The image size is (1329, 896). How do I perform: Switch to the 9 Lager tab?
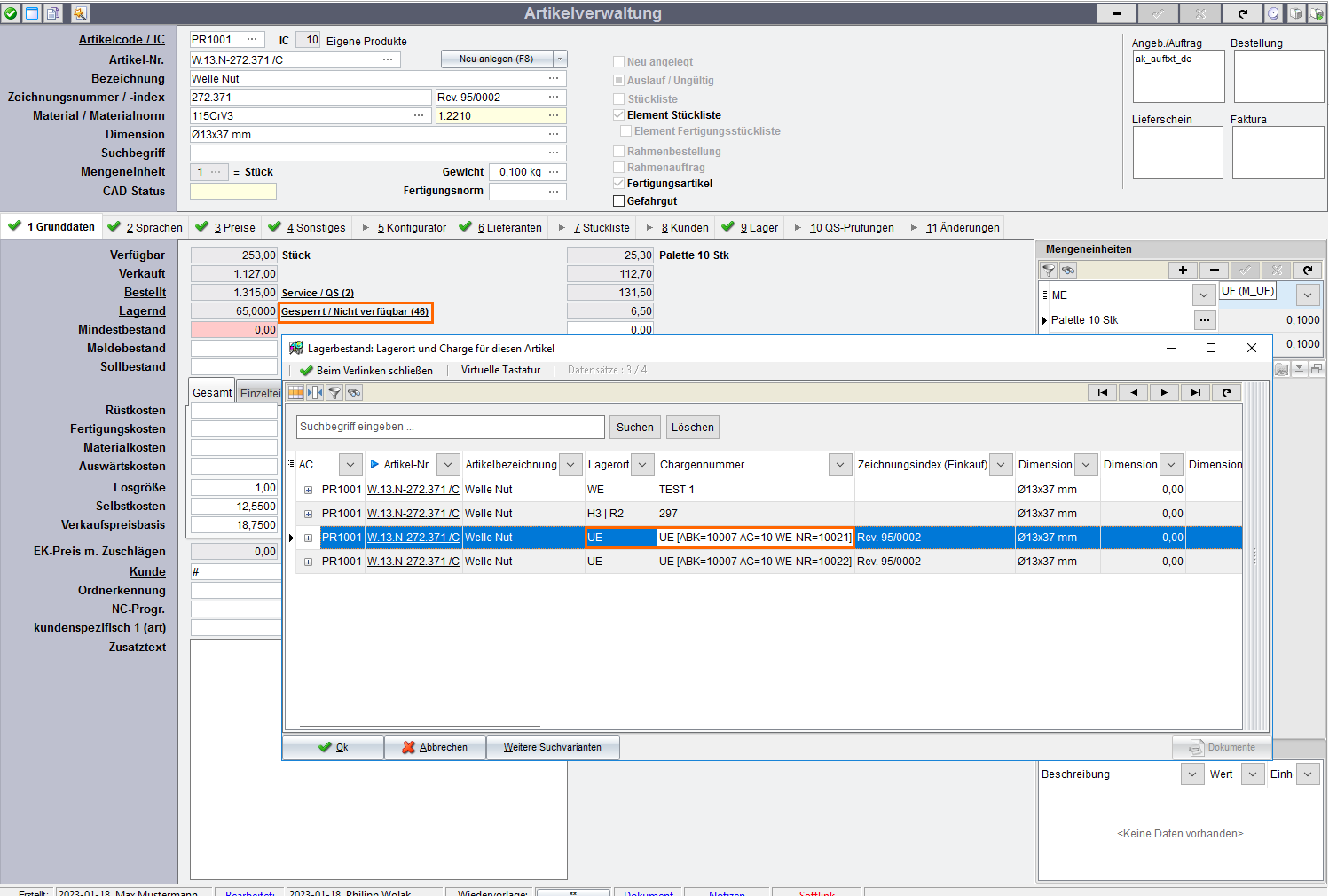pos(750,227)
